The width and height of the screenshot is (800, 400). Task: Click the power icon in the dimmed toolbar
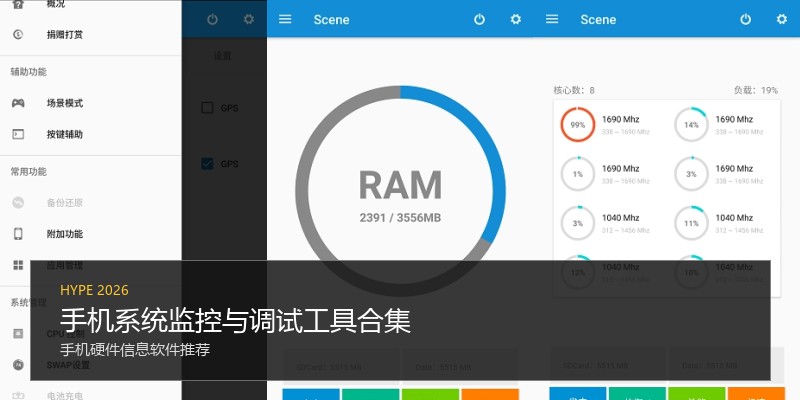click(212, 19)
